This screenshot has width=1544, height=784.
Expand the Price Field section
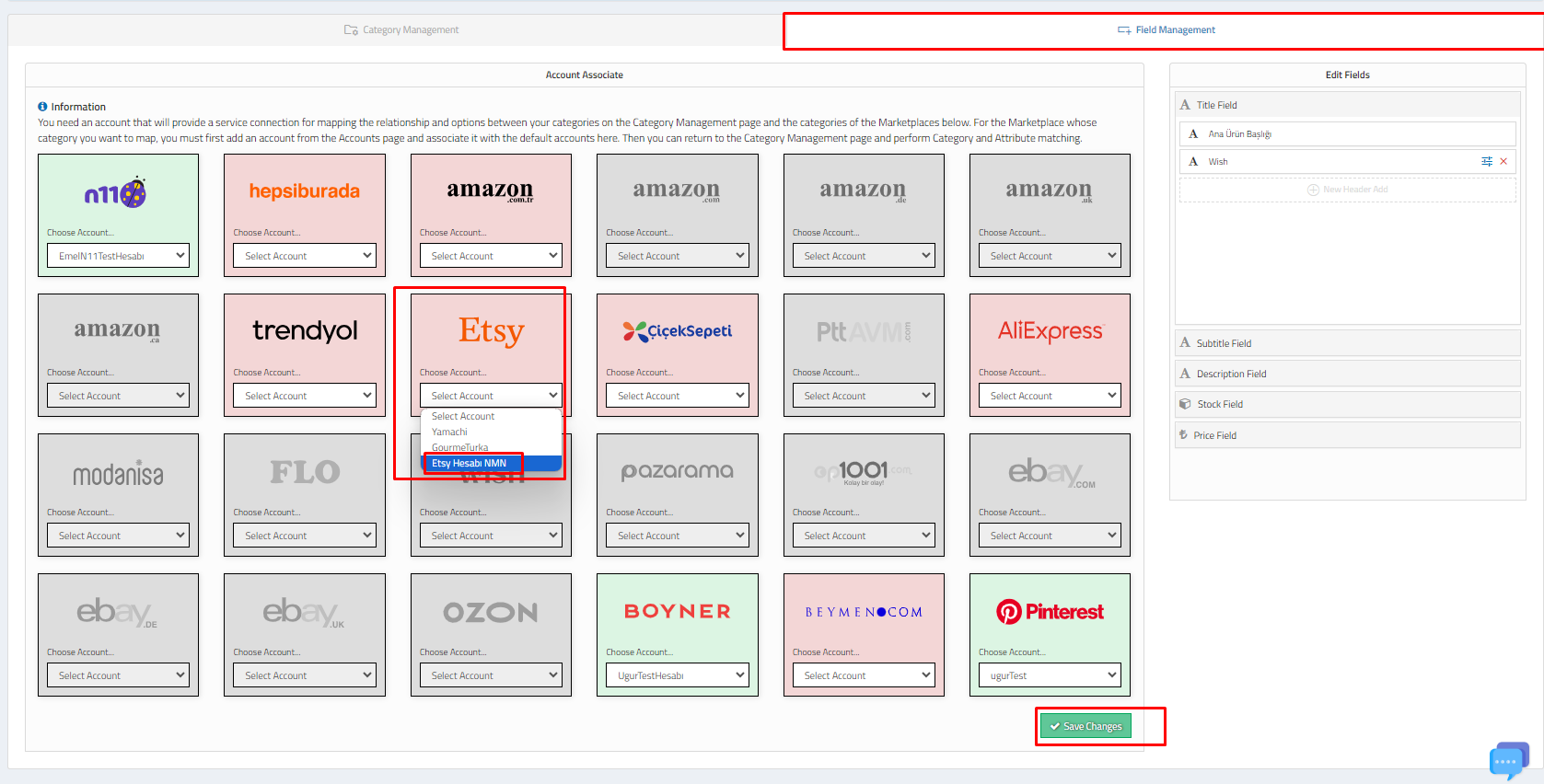1214,435
